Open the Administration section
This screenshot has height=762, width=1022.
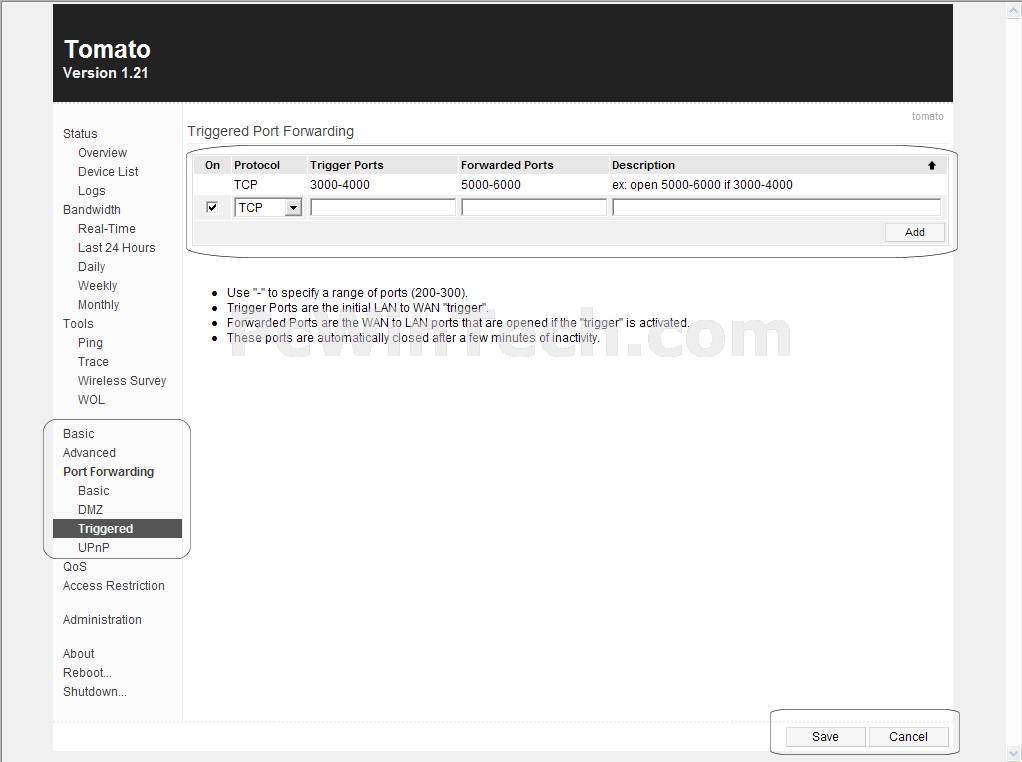pos(102,619)
